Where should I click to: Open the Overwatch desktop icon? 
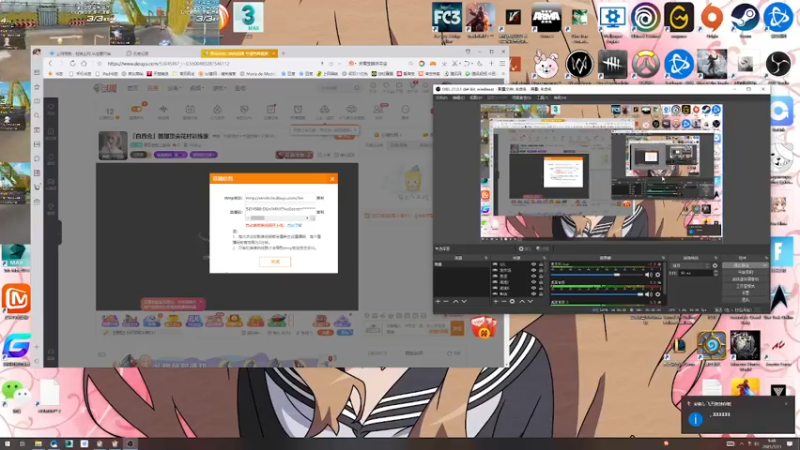645,64
